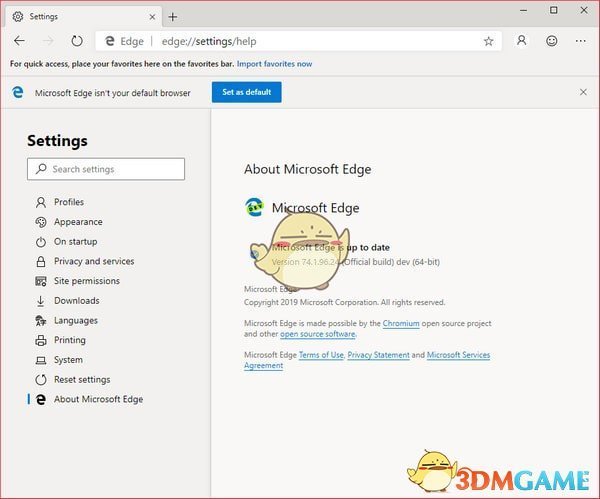This screenshot has width=600, height=499.
Task: Refresh the page with reload icon
Action: coord(77,41)
